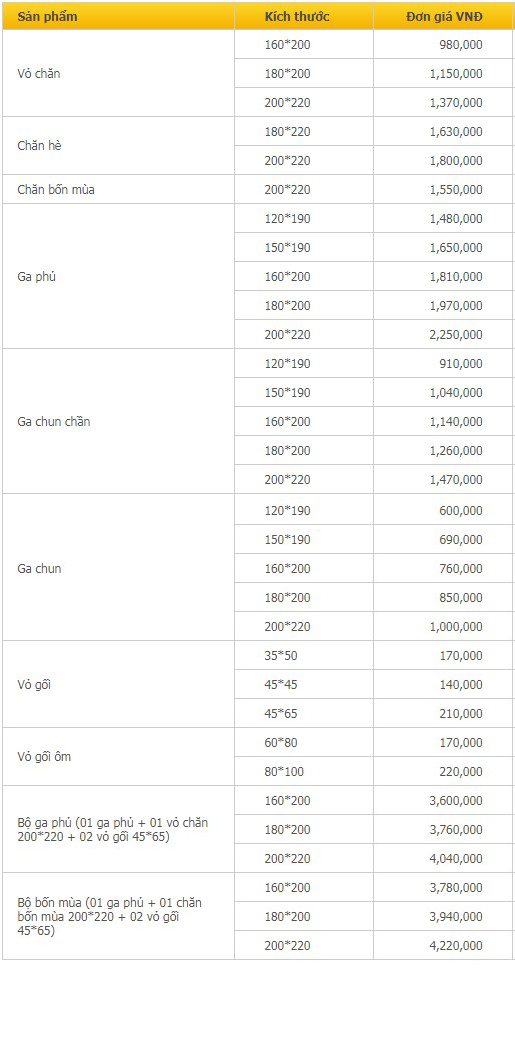515x1062 pixels.
Task: Click the Kích thước column header
Action: 304,16
